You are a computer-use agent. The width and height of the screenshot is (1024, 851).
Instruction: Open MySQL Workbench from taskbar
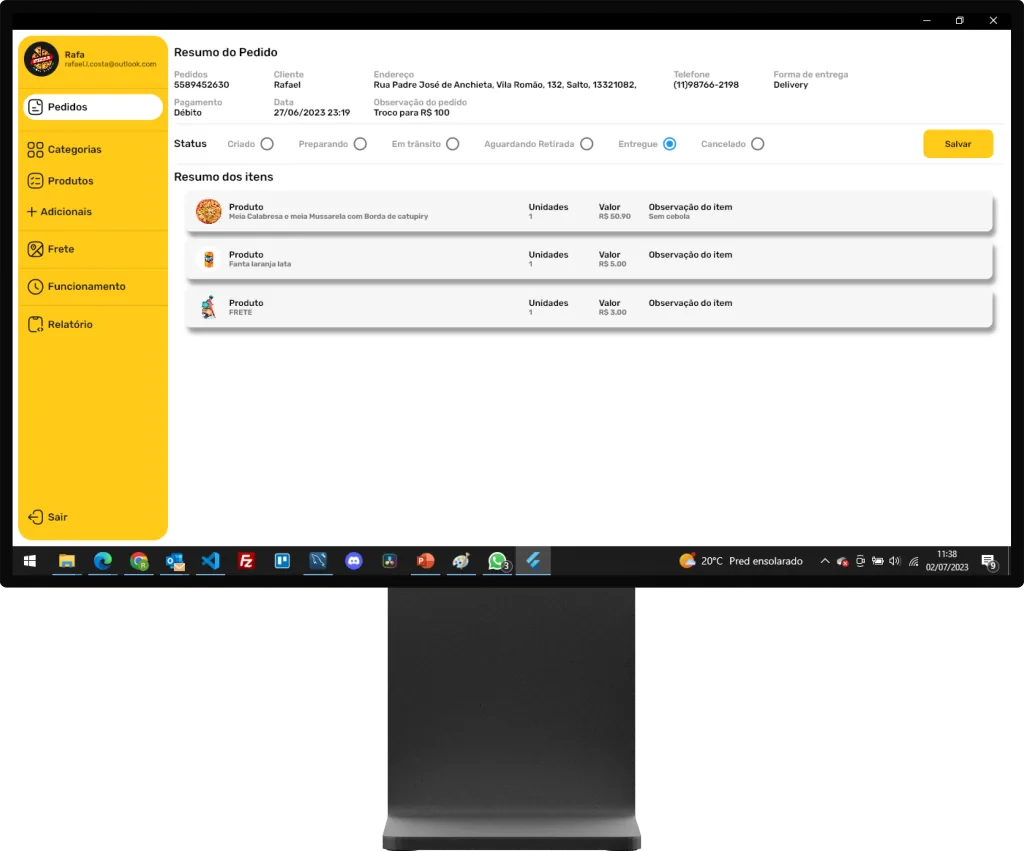[x=318, y=561]
